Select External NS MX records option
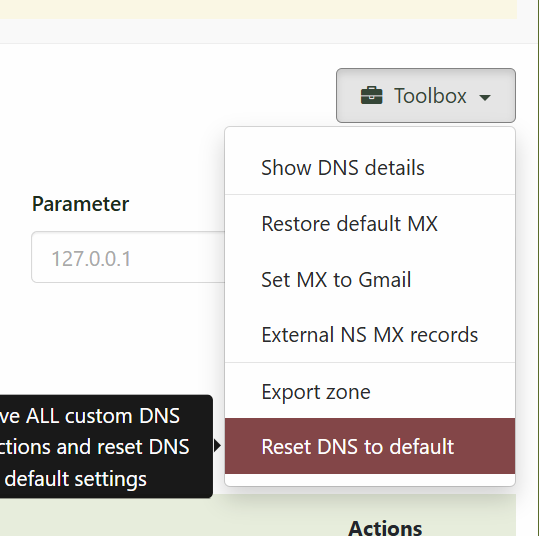Screen dimensions: 539x536 (x=370, y=335)
